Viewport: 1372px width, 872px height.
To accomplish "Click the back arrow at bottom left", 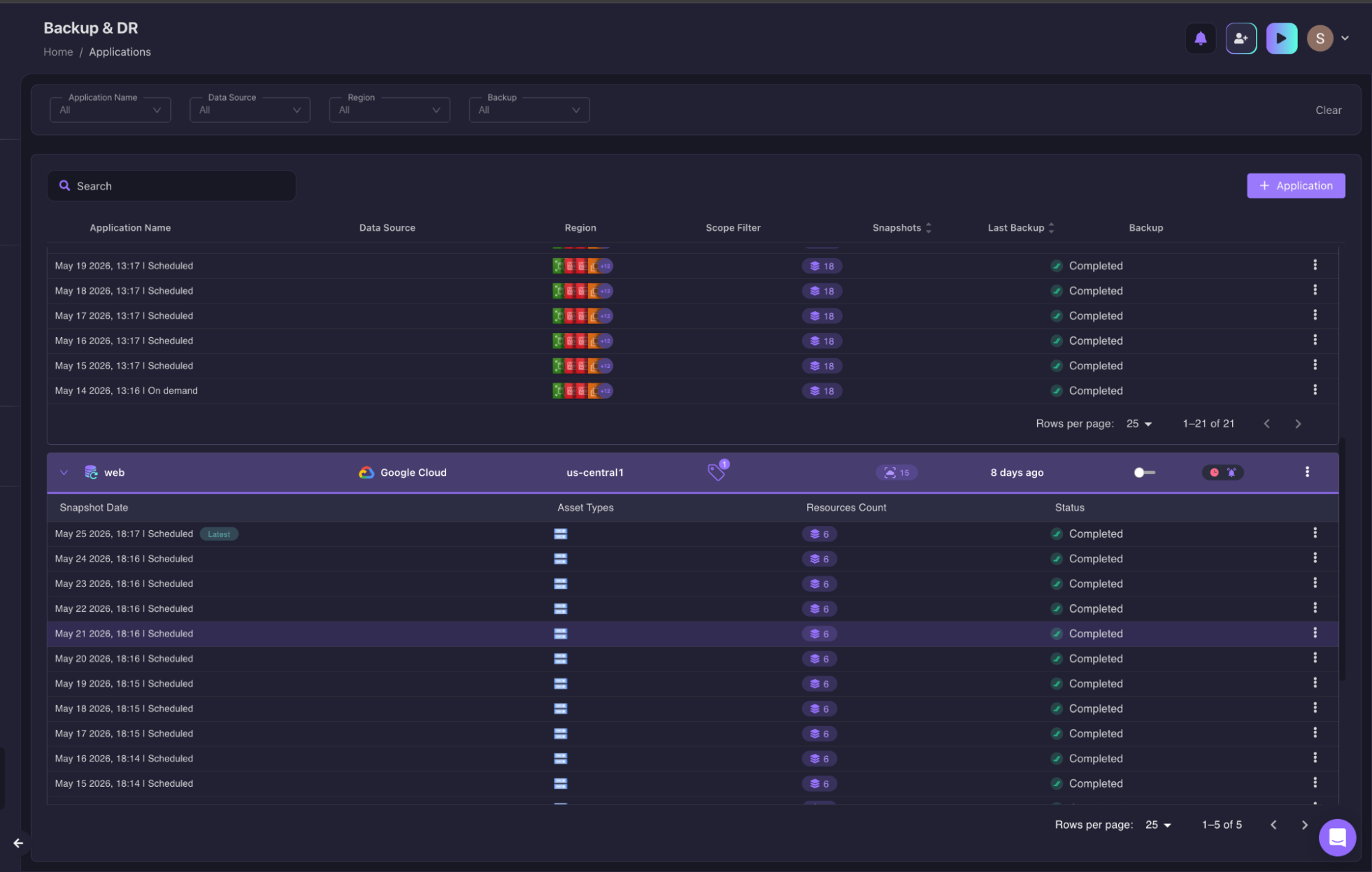I will [x=19, y=843].
